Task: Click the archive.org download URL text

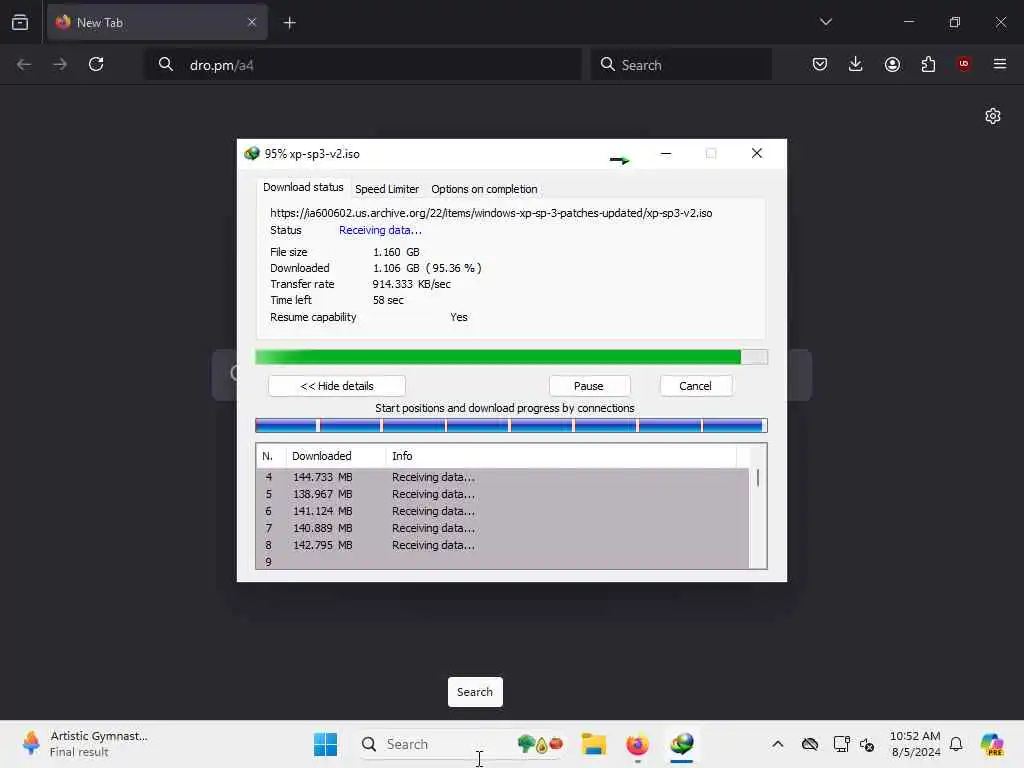Action: (x=491, y=213)
